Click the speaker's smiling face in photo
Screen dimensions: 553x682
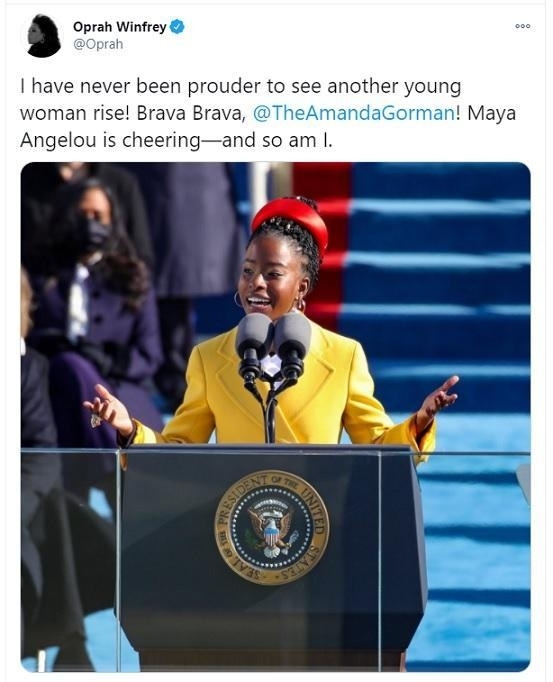point(268,278)
